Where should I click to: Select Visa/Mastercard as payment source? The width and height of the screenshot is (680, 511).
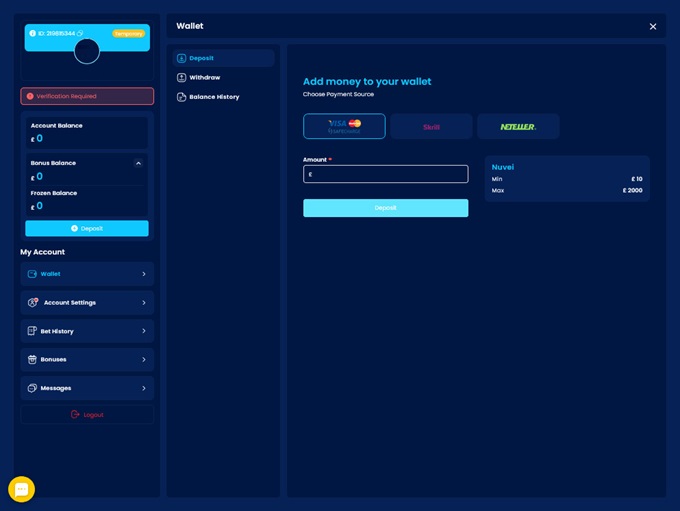[344, 126]
